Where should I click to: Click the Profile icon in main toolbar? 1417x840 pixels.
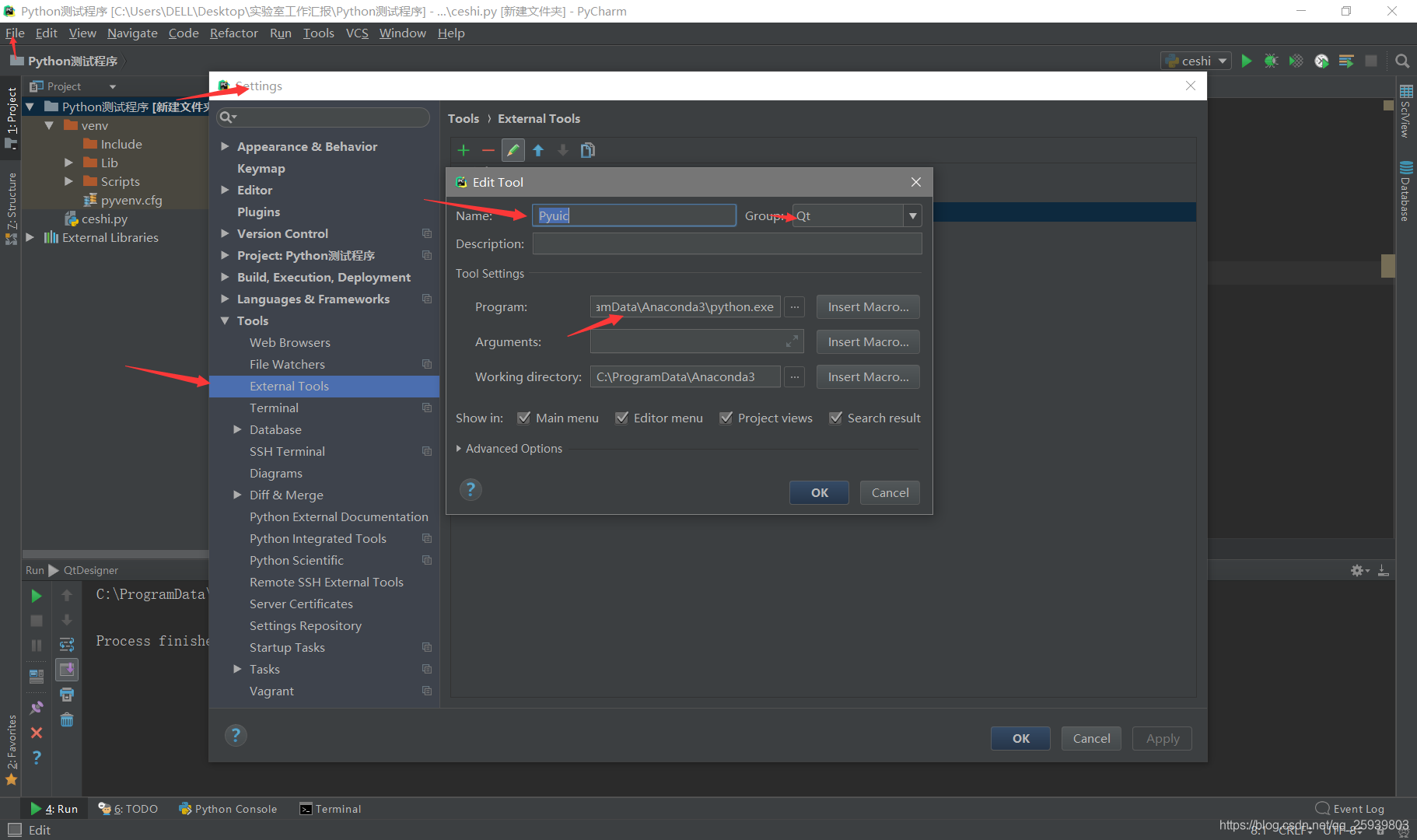click(1321, 61)
